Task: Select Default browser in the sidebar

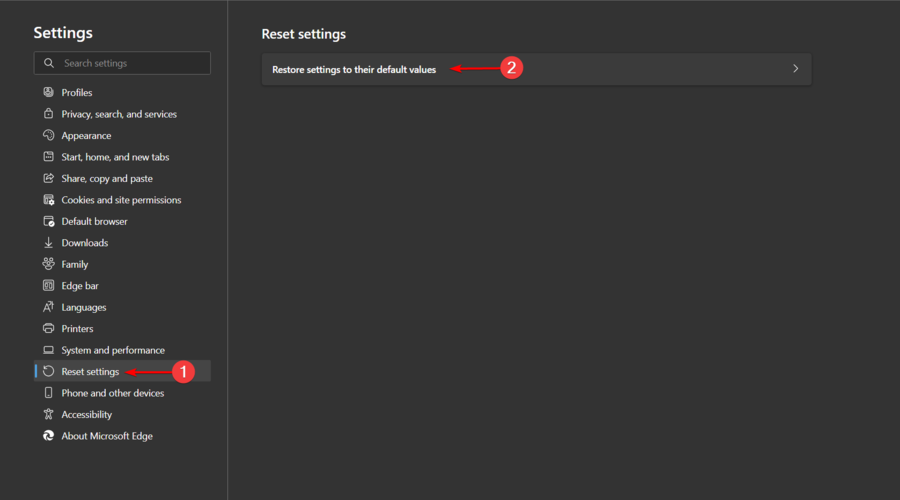Action: tap(94, 222)
